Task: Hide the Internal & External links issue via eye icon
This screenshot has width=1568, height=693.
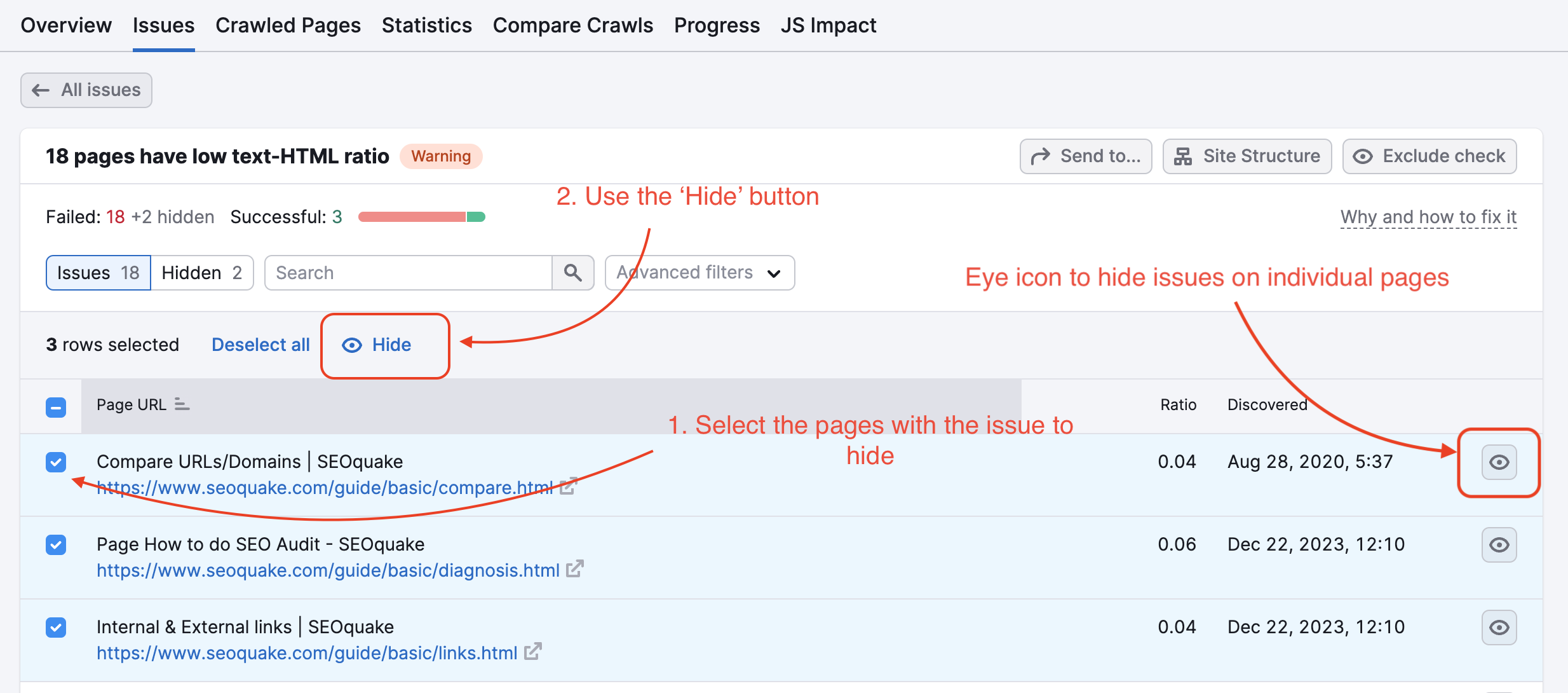Action: click(x=1498, y=627)
